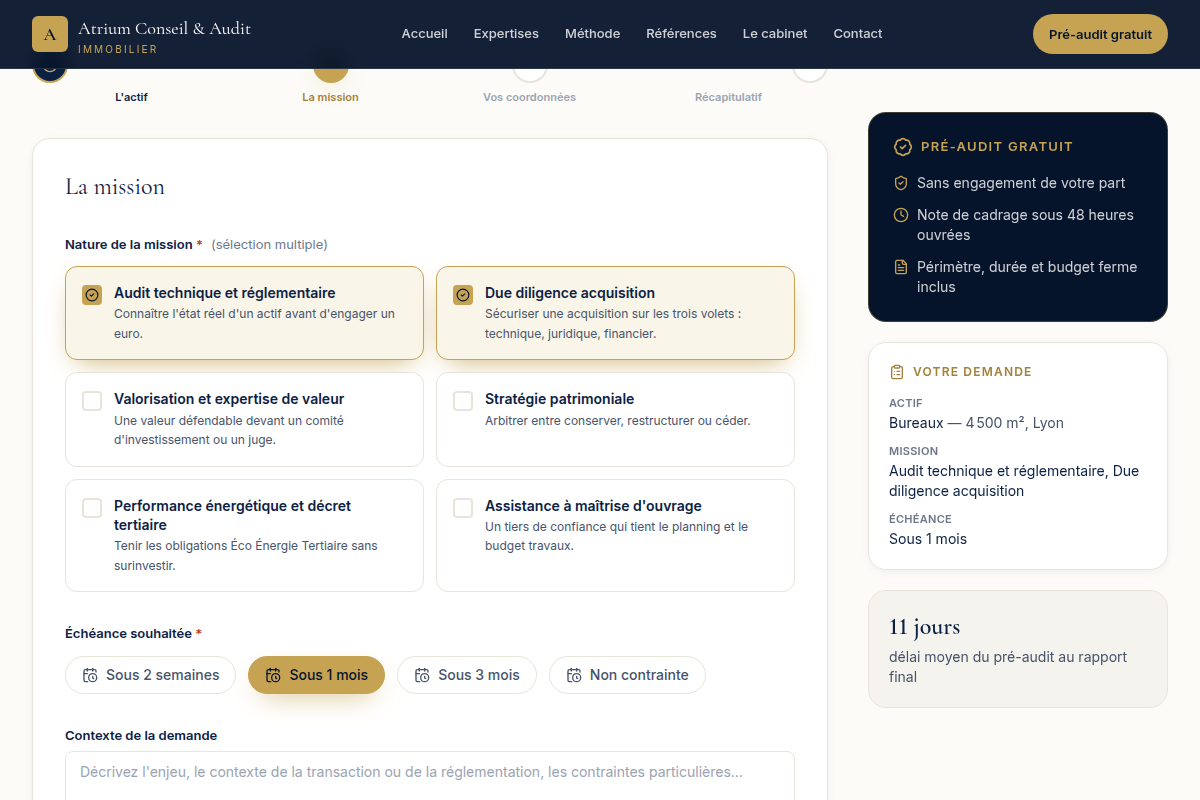Click the Pré-audit gratuit header button
The width and height of the screenshot is (1200, 800).
point(1100,34)
